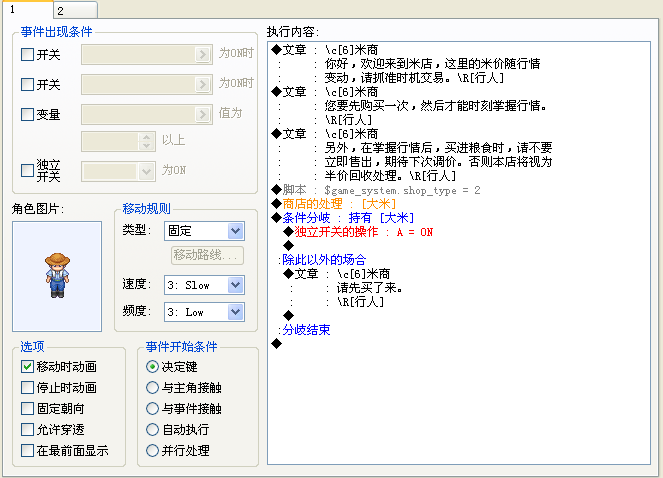Select the 与事件接触 trigger radio button
The image size is (663, 478).
(152, 408)
